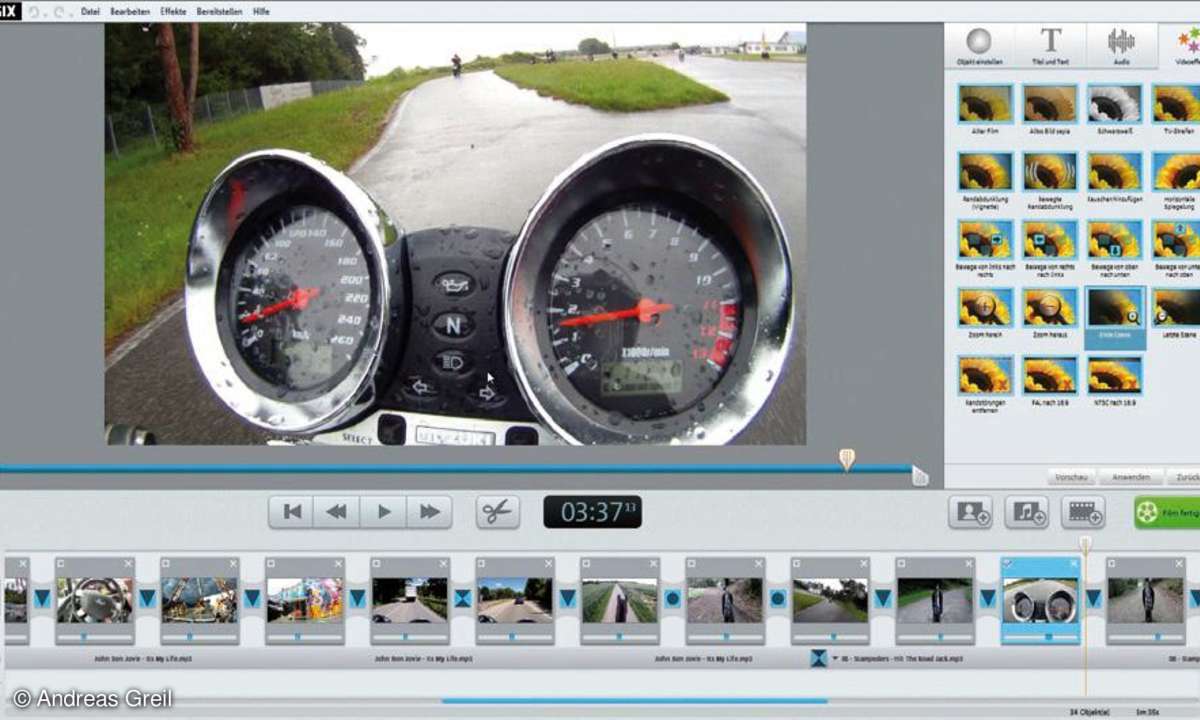
Task: Expand arrow beside Hit The Road Jack track
Action: click(835, 659)
